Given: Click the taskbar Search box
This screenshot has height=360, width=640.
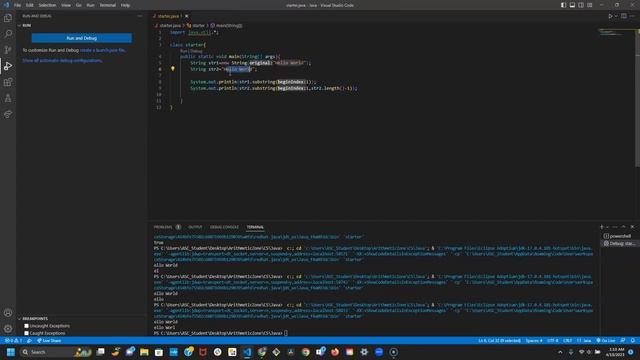Looking at the screenshot, I should coord(55,352).
